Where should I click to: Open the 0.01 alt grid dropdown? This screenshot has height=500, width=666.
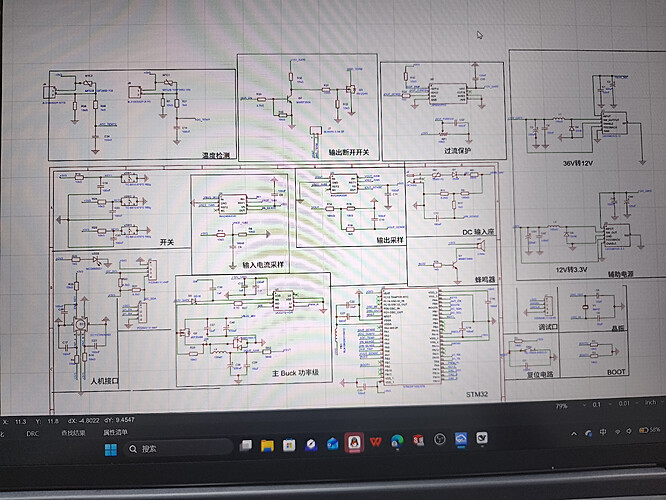pos(628,403)
